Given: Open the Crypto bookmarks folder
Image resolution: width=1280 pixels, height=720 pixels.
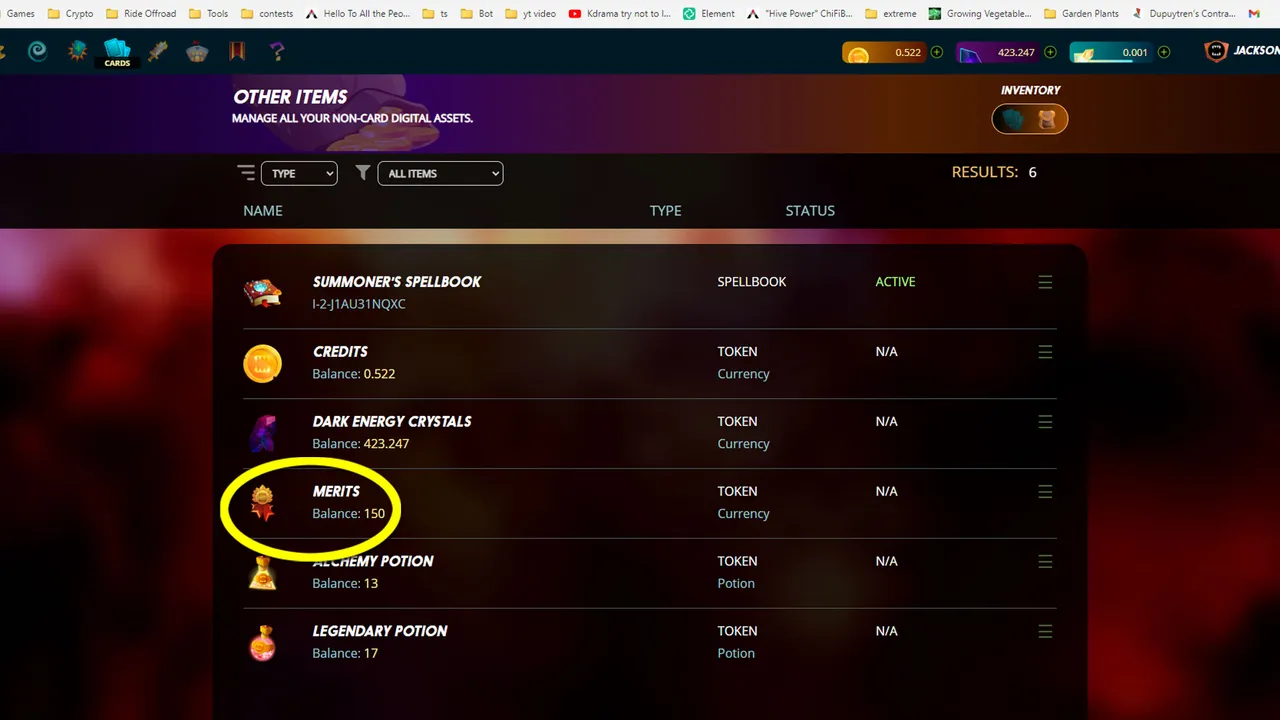Looking at the screenshot, I should pos(70,14).
